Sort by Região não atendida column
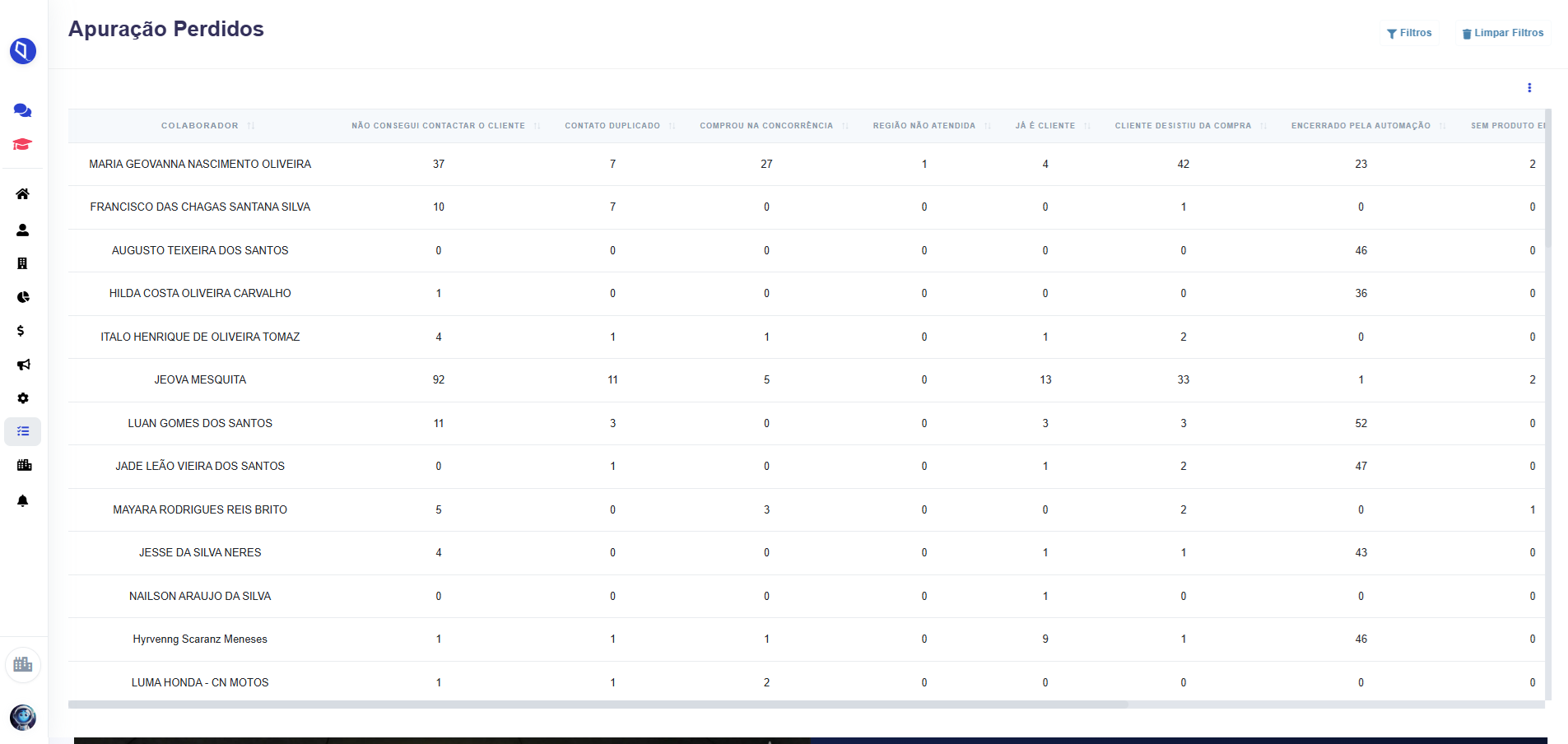1568x744 pixels. (932, 126)
